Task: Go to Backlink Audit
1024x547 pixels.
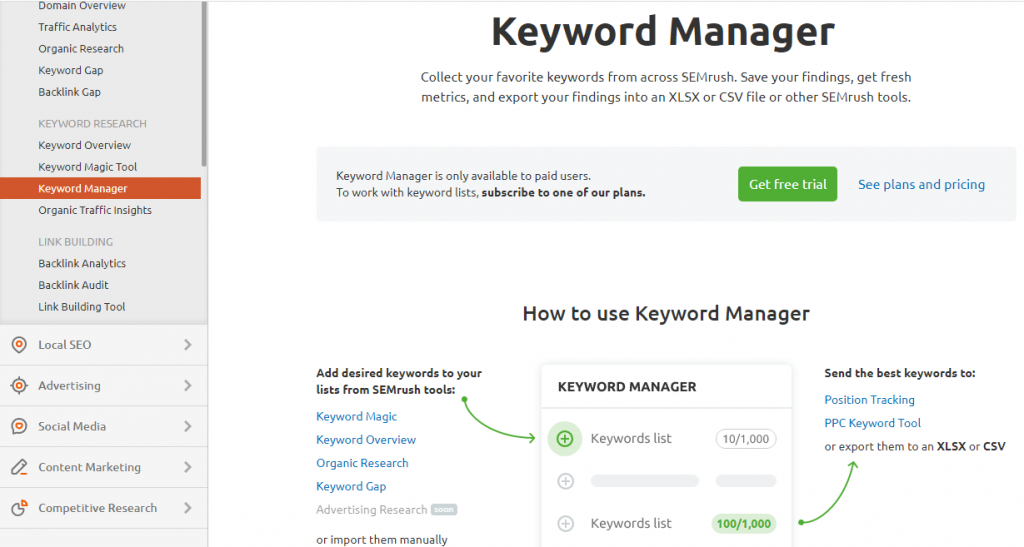Action: (x=73, y=285)
